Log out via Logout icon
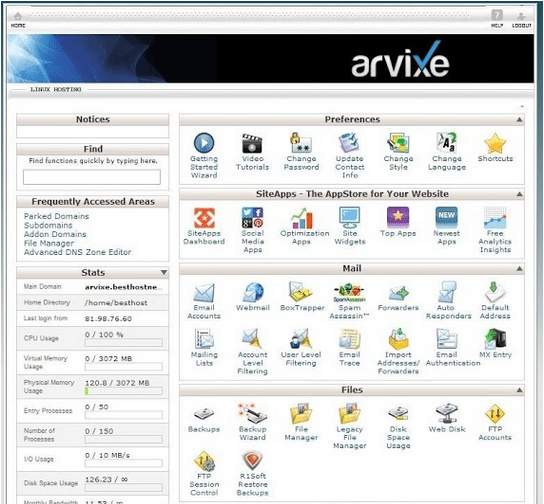Image resolution: width=544 pixels, height=504 pixels. pyautogui.click(x=521, y=19)
